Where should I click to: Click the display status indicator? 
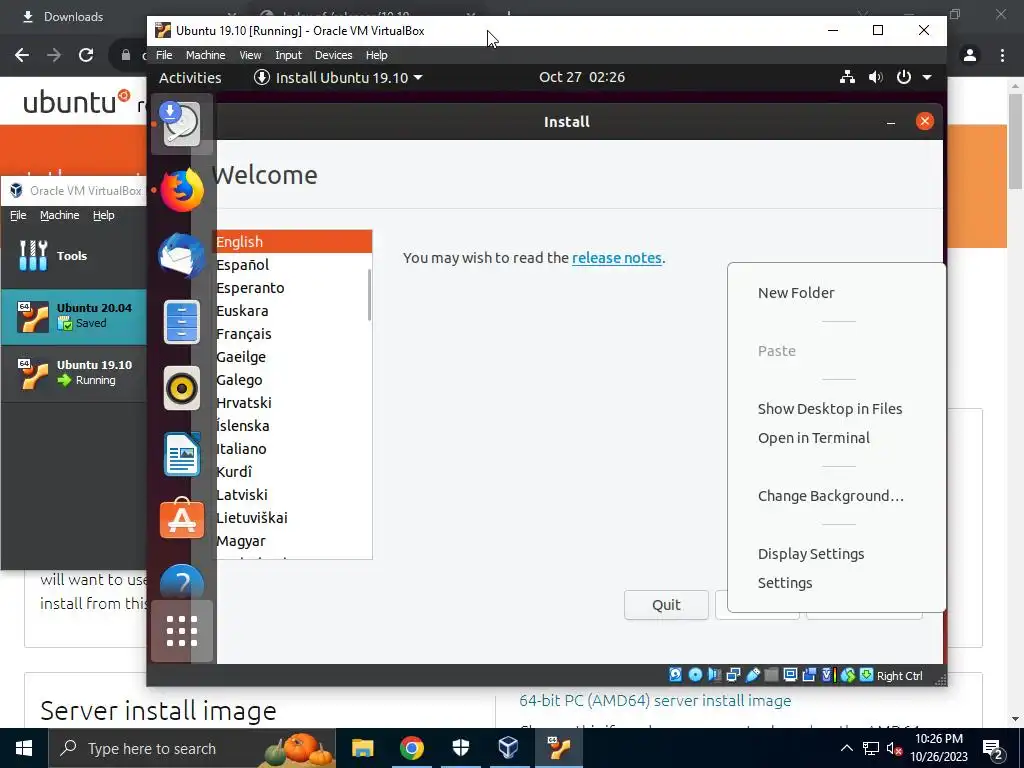coord(790,675)
